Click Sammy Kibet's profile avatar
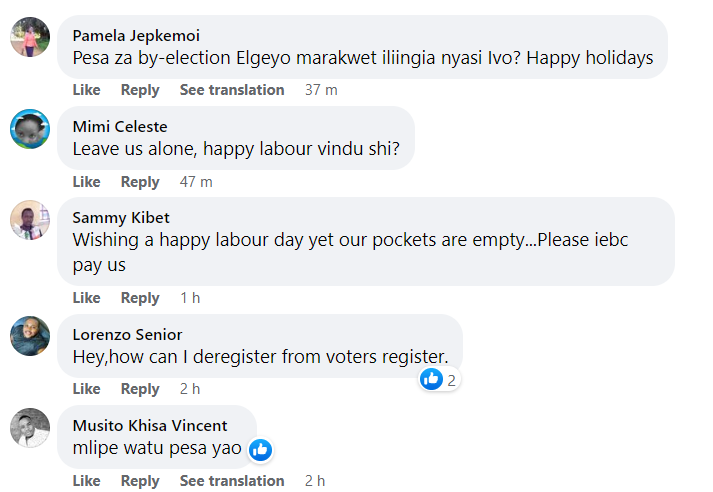This screenshot has height=492, width=713. [30, 220]
